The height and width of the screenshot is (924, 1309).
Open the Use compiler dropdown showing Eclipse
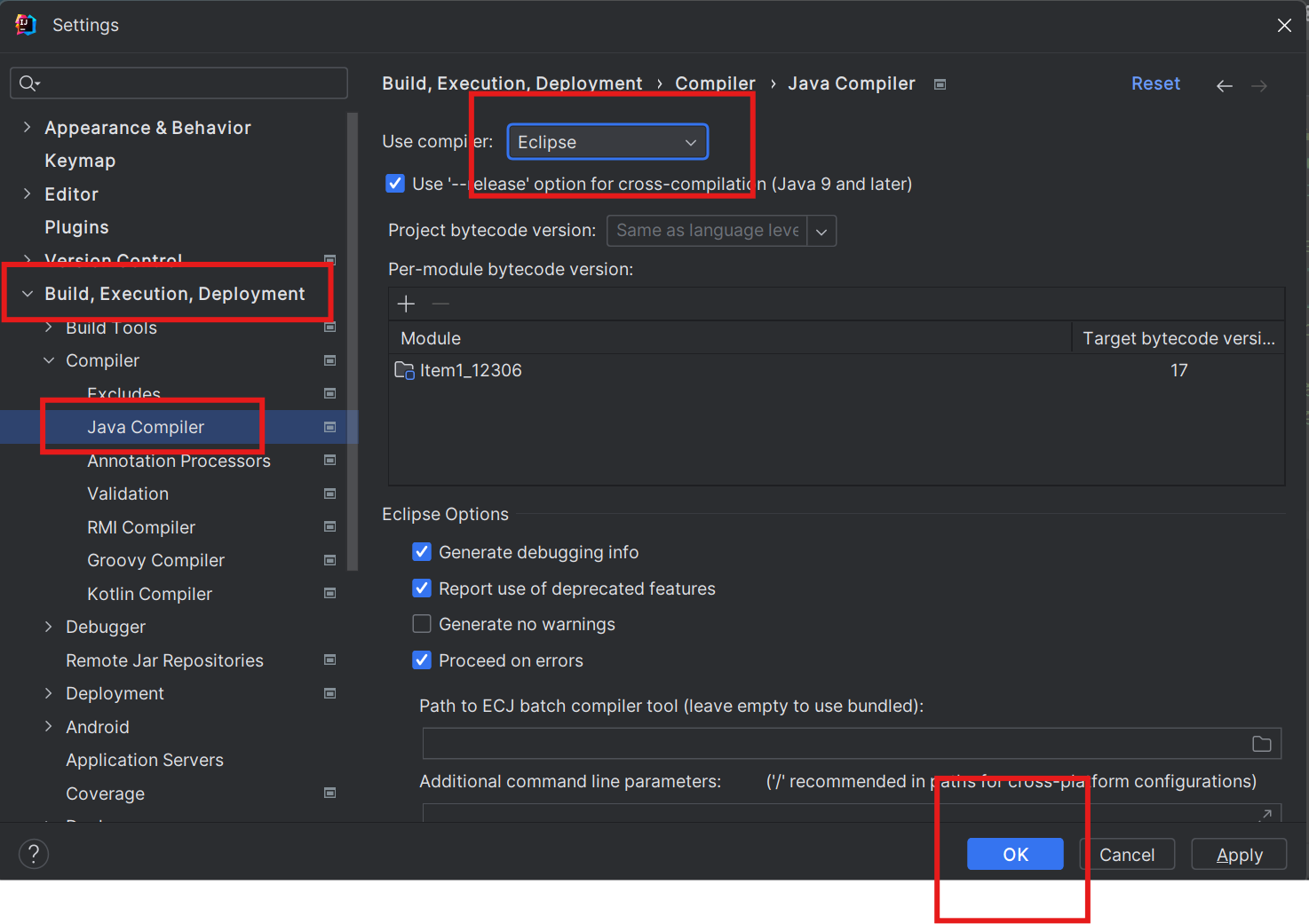[x=607, y=142]
